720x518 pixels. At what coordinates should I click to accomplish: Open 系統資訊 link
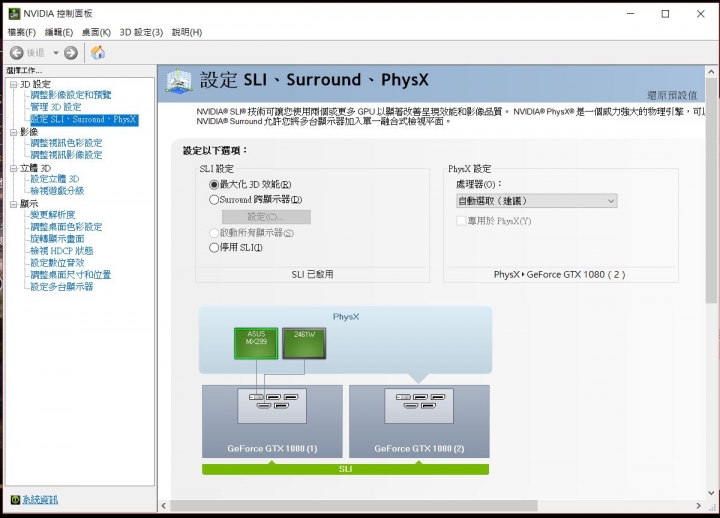[40, 499]
